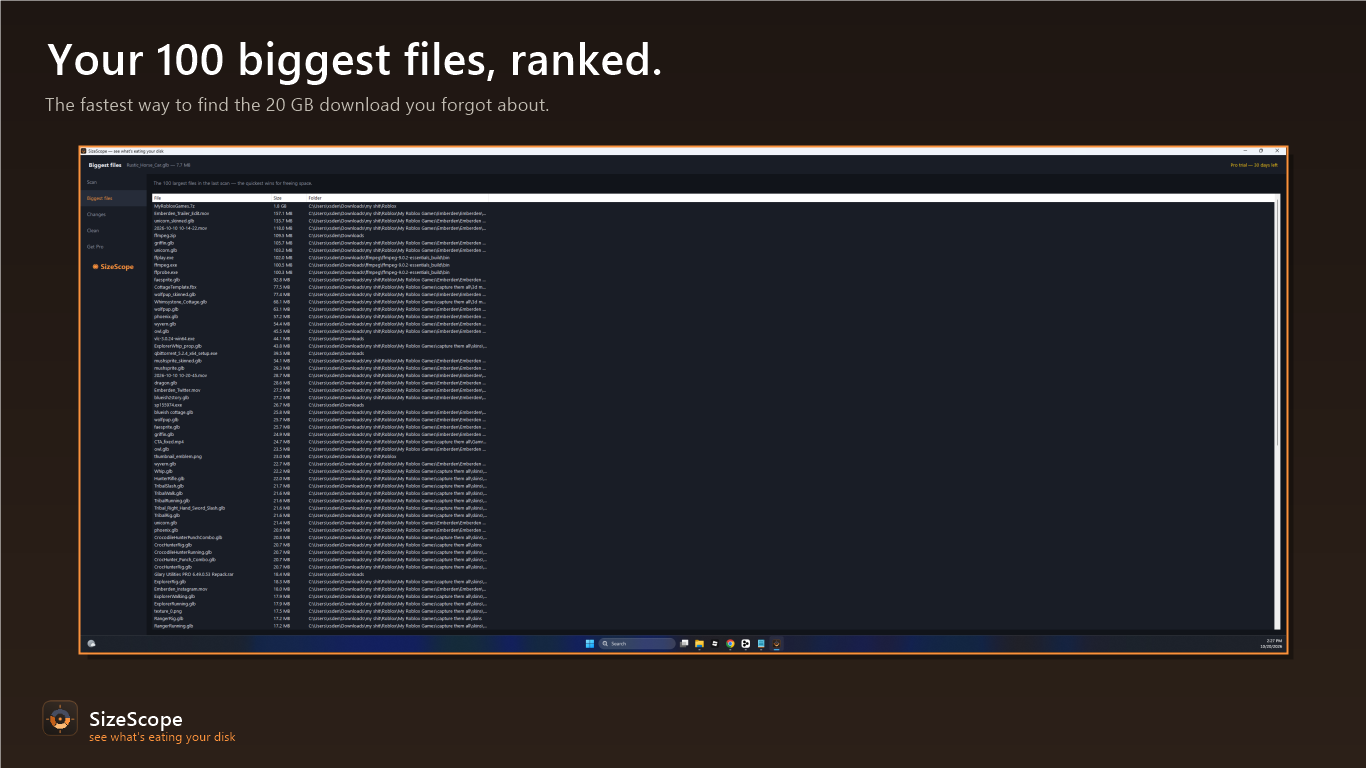This screenshot has width=1366, height=768.
Task: Click the taskbar Search box
Action: click(x=637, y=643)
